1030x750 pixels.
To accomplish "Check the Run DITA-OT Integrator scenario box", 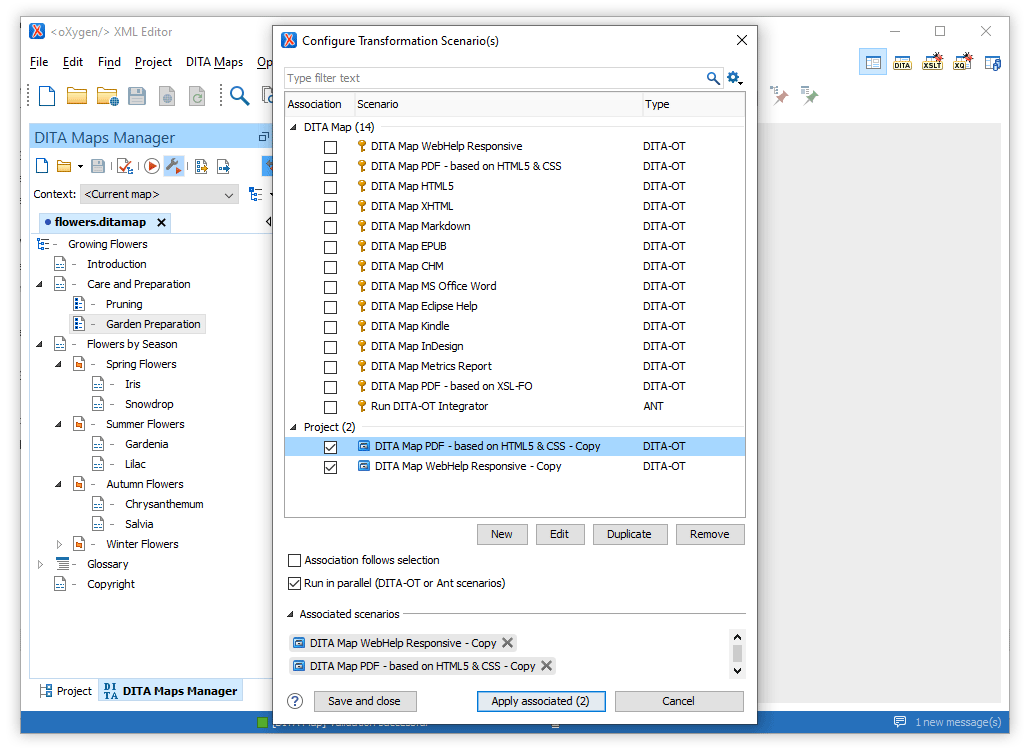I will click(330, 407).
